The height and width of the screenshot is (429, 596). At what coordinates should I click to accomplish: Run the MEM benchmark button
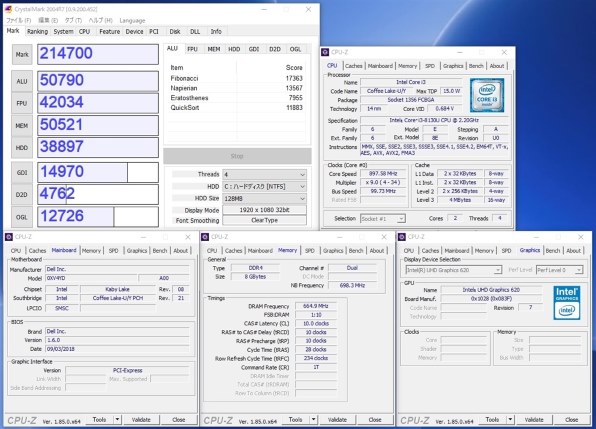pyautogui.click(x=22, y=125)
